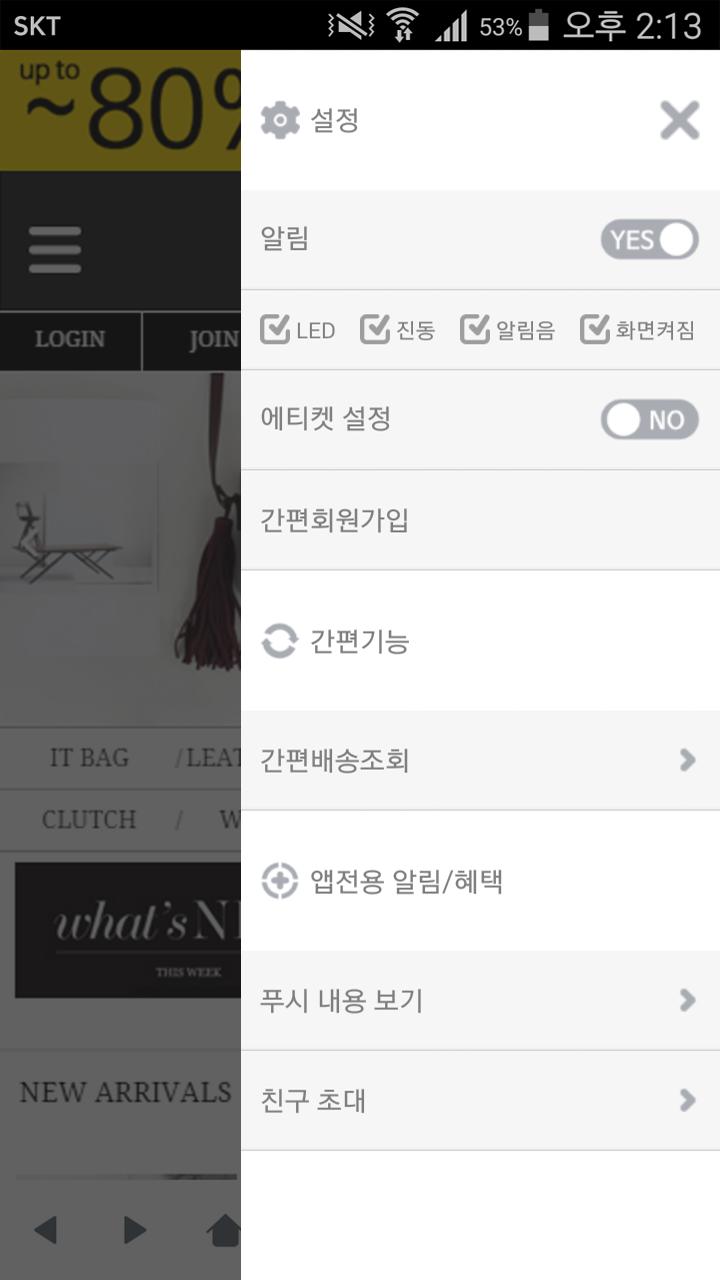This screenshot has height=1280, width=720.
Task: Open 친구 초대 chevron arrow
Action: 687,1100
